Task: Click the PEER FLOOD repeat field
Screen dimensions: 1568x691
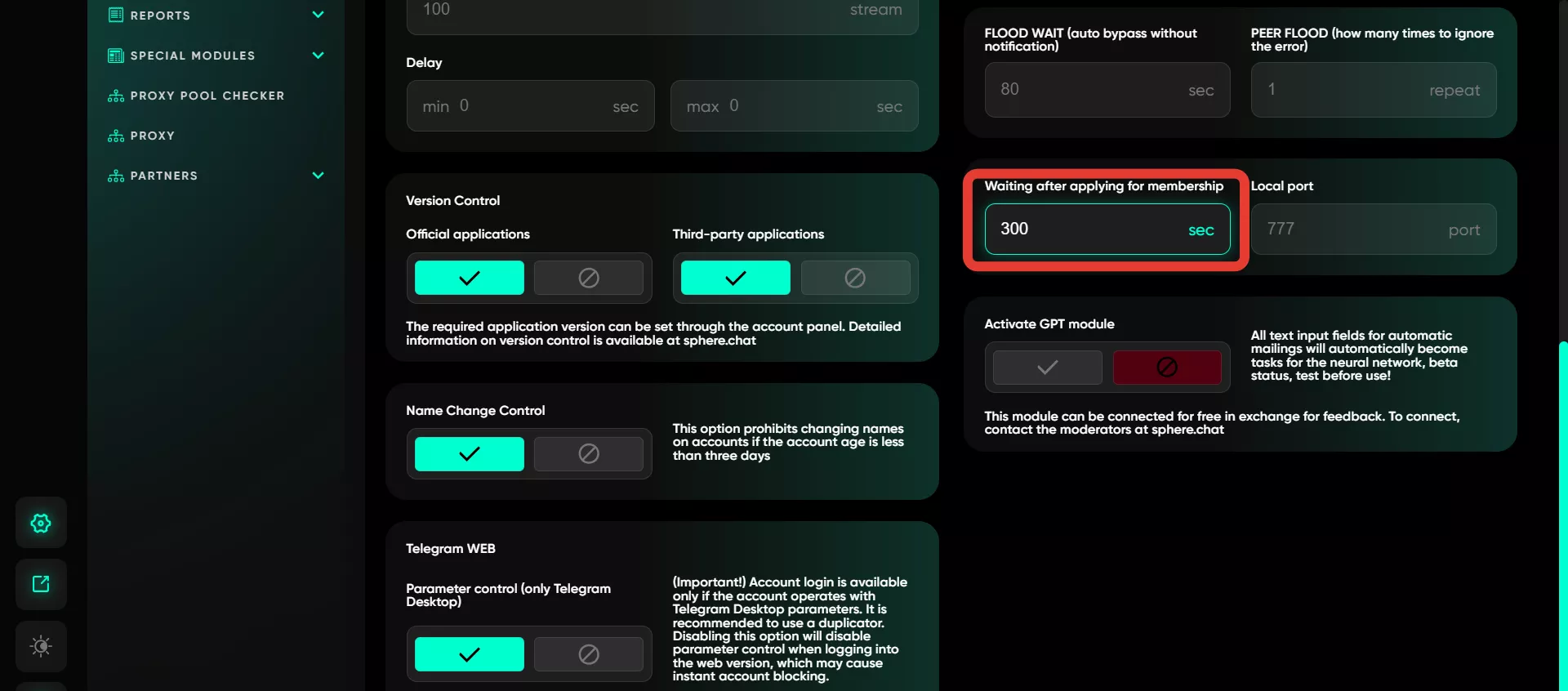Action: (x=1374, y=90)
